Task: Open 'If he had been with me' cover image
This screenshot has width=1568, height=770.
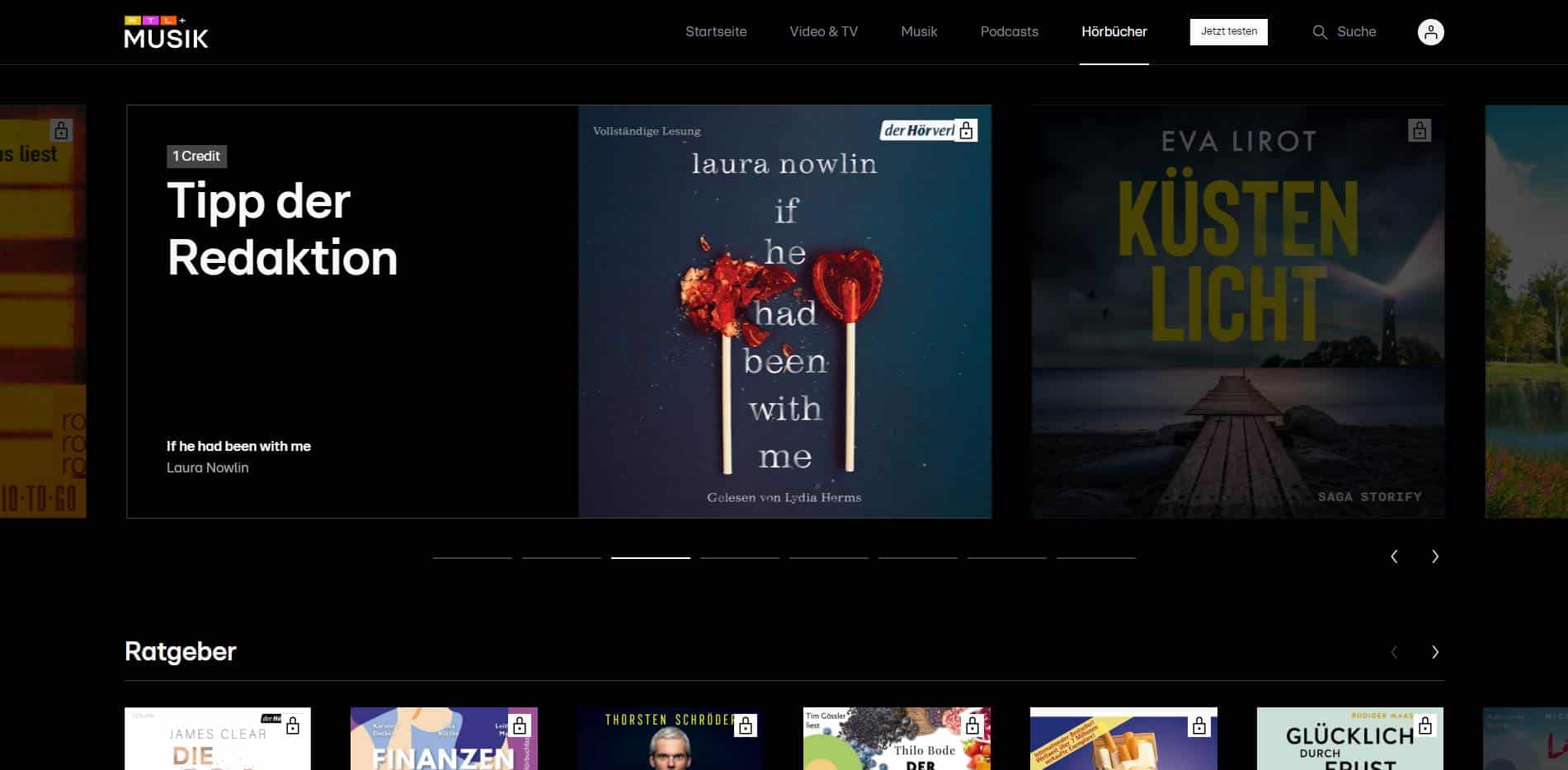Action: [x=784, y=312]
